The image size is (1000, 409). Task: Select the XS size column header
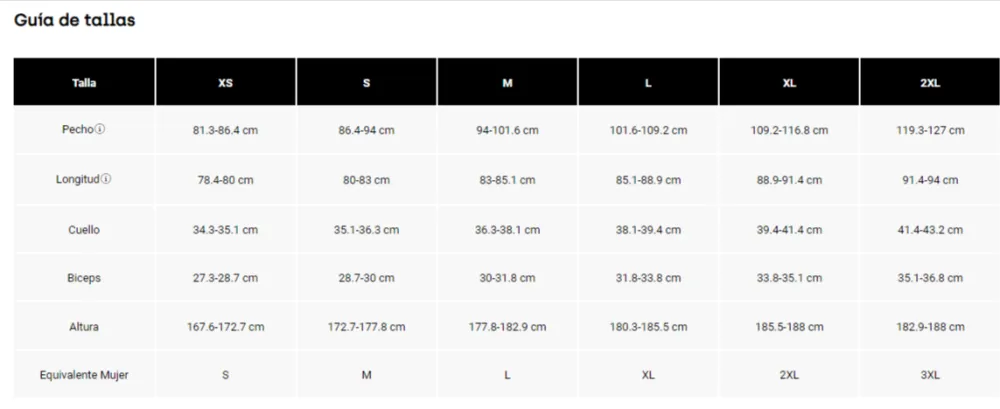click(x=225, y=83)
